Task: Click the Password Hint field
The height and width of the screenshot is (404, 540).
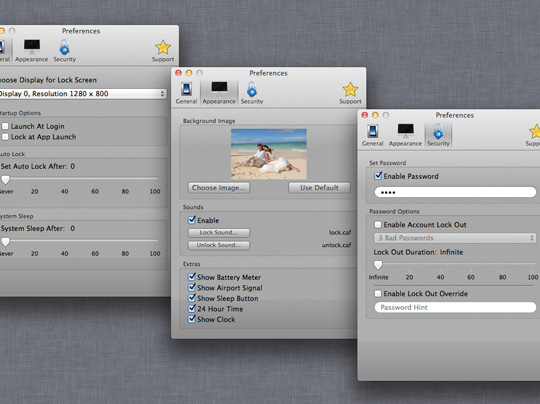Action: coord(455,307)
